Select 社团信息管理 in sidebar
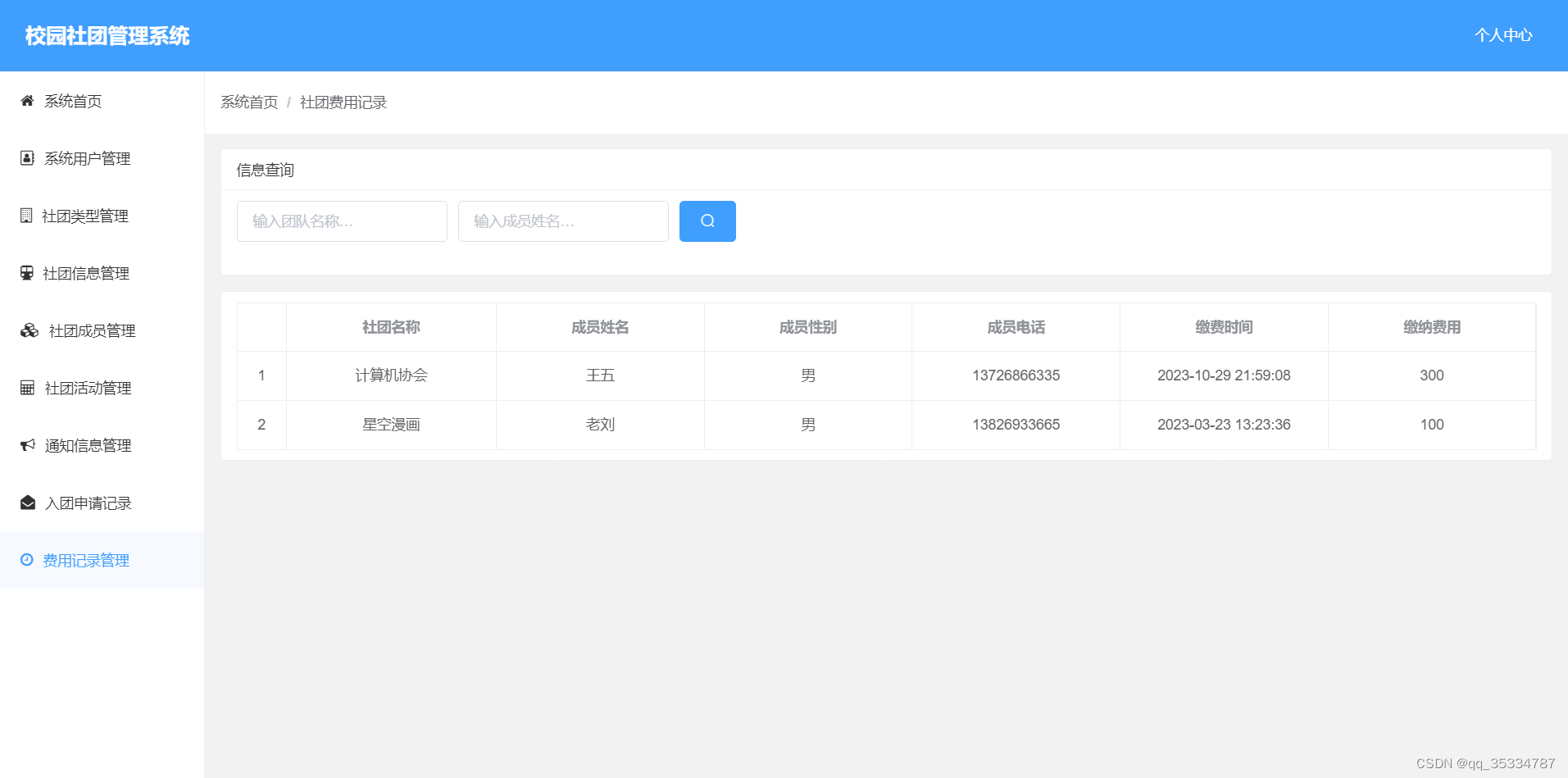Image resolution: width=1568 pixels, height=778 pixels. pos(102,273)
